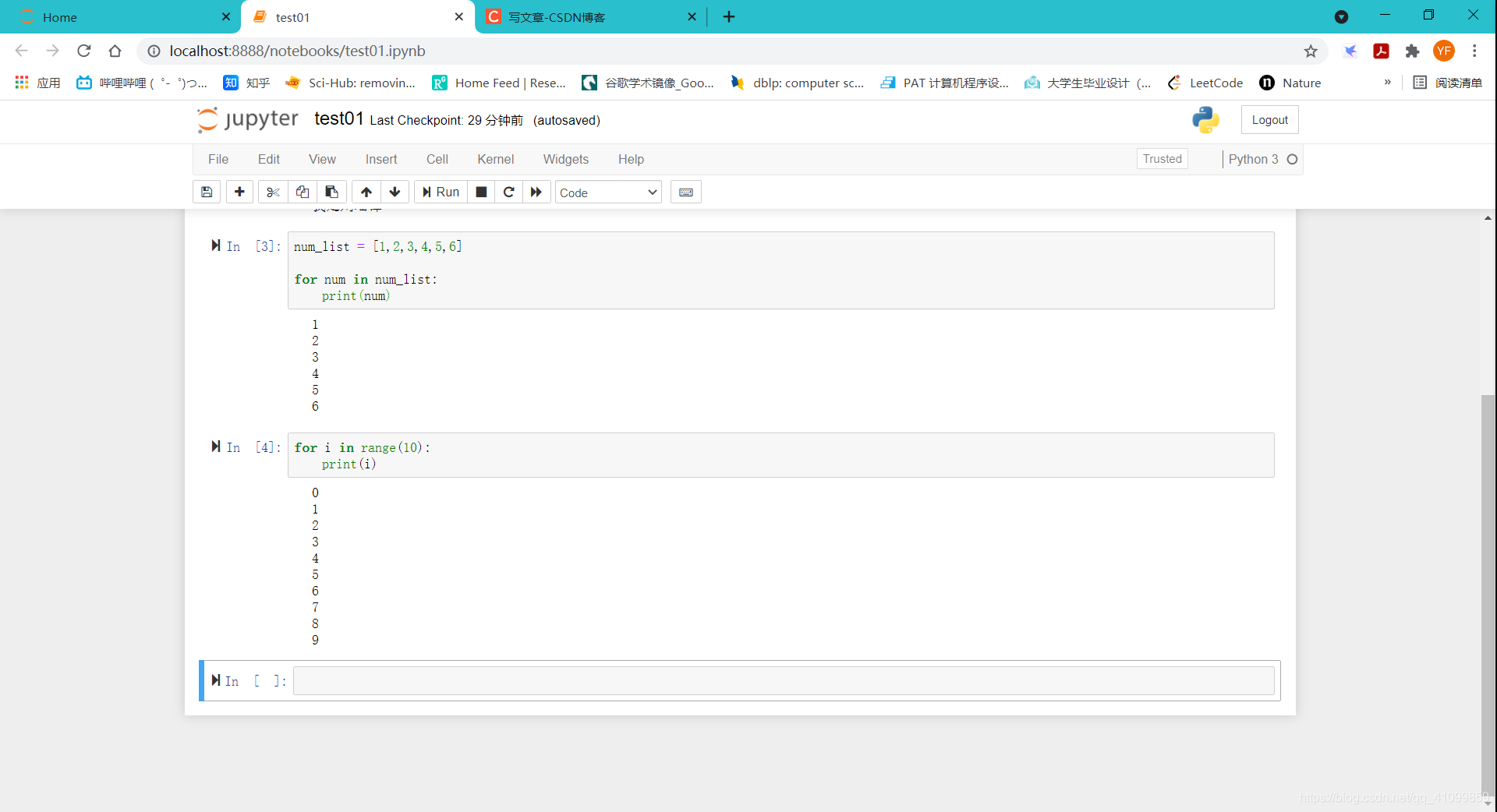Open the tab search dropdown arrow
The width and height of the screenshot is (1497, 812).
[x=1341, y=17]
